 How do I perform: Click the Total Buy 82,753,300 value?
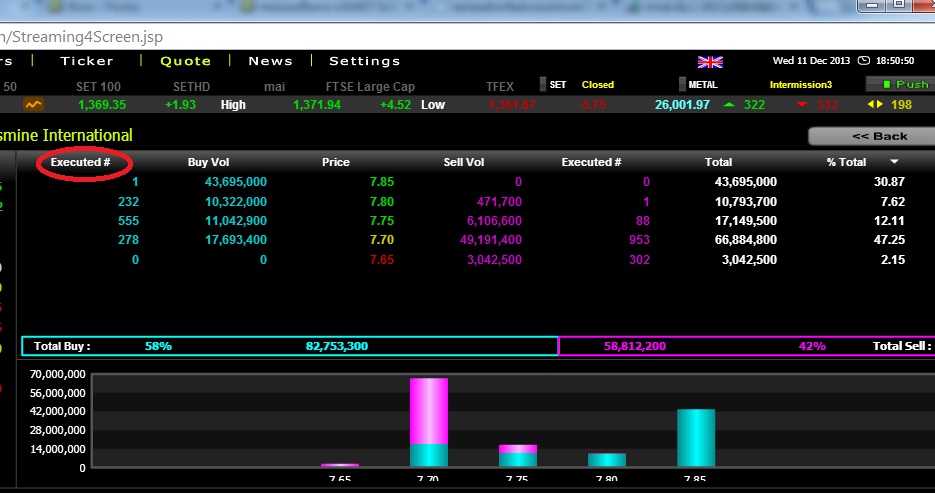pos(336,346)
